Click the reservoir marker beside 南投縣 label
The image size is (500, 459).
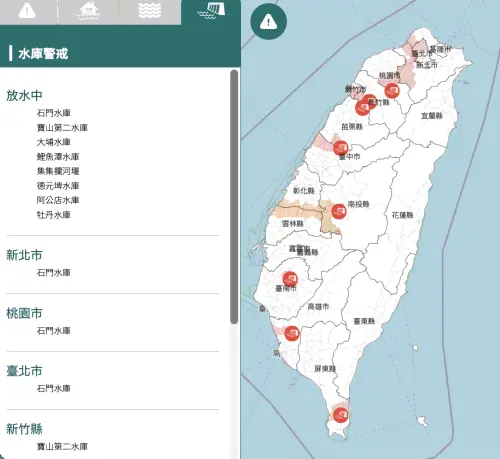click(339, 212)
